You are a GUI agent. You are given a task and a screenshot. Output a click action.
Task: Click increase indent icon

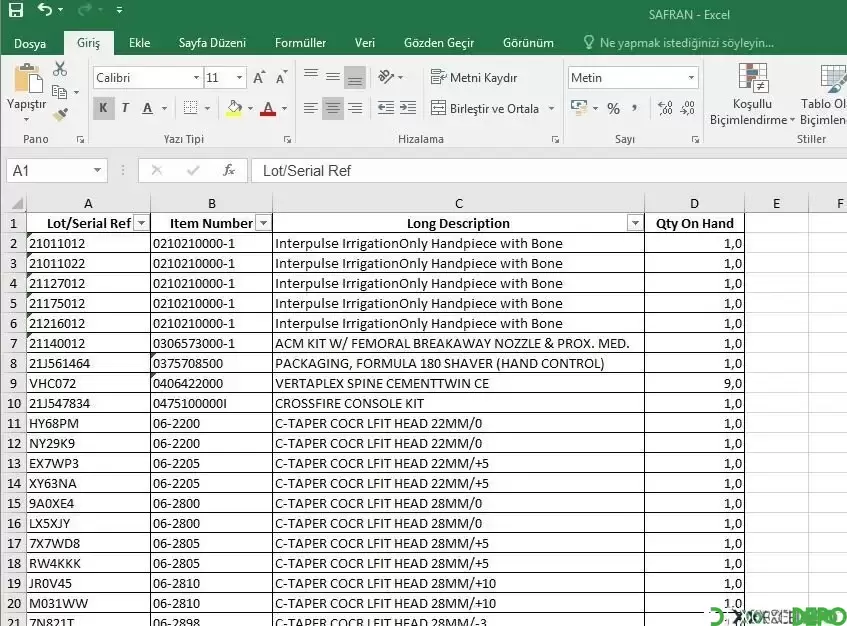[408, 108]
